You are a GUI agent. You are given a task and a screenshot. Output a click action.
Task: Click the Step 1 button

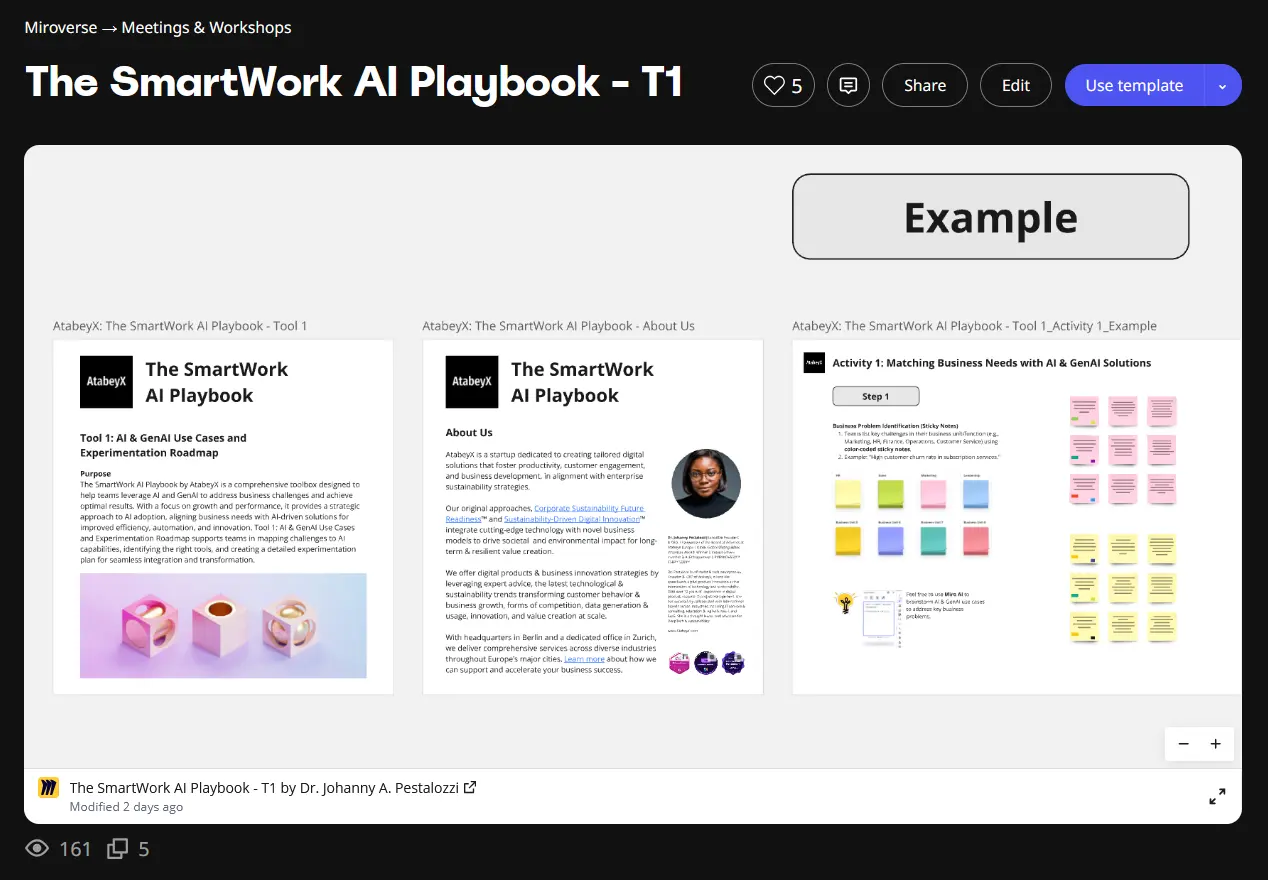point(876,396)
